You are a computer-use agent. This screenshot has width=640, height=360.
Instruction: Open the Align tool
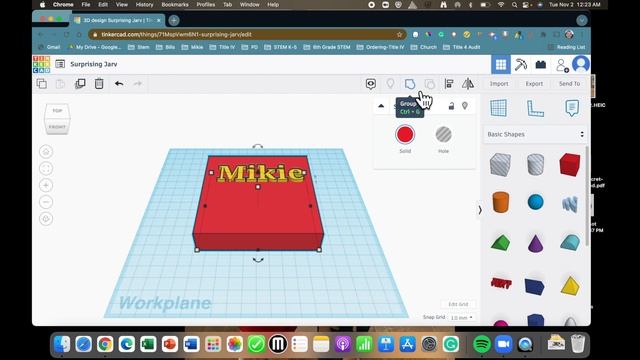click(449, 84)
